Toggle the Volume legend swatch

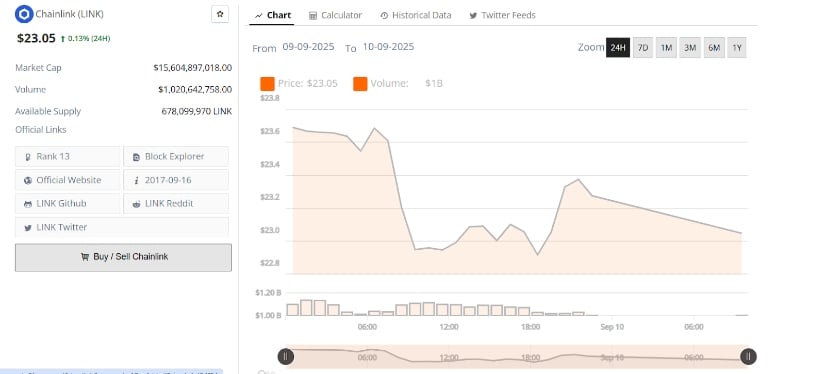360,84
